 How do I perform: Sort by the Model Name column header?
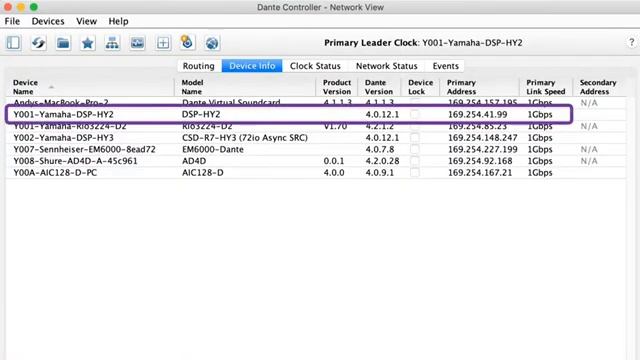[x=245, y=87]
